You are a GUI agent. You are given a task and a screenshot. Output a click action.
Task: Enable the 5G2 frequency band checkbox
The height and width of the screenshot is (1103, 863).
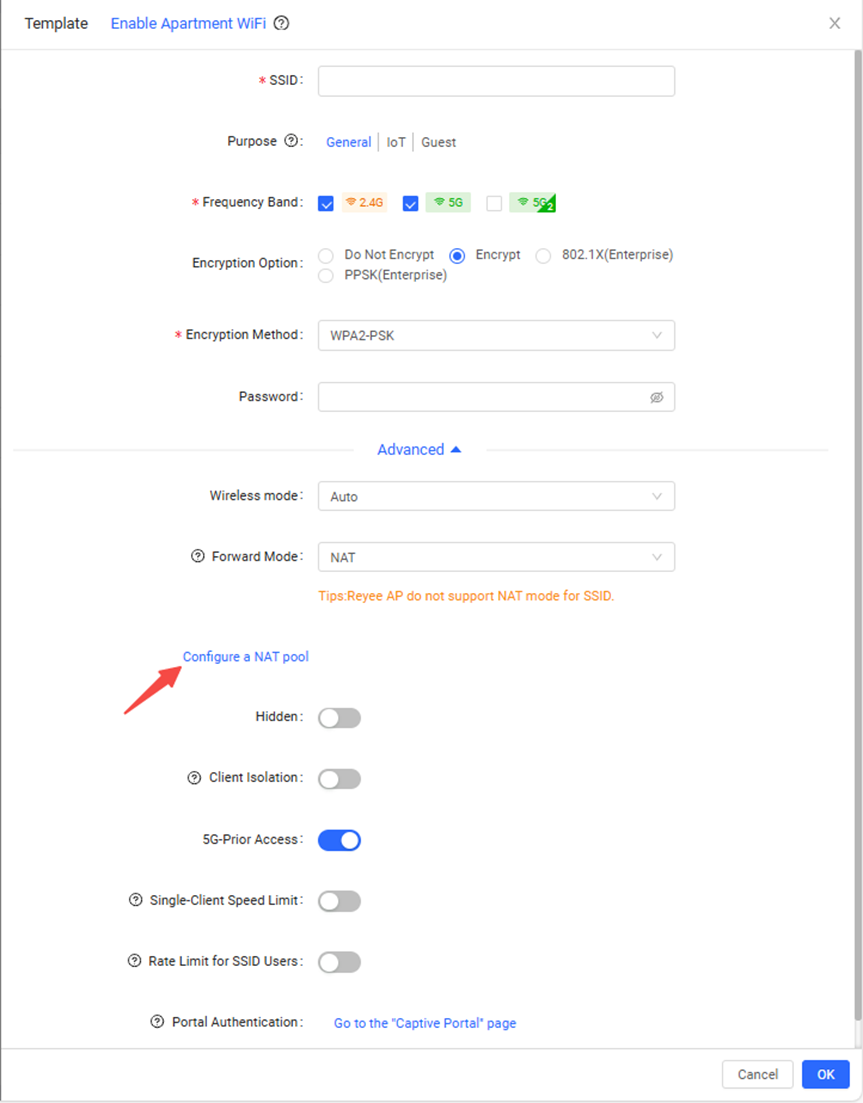[x=494, y=203]
